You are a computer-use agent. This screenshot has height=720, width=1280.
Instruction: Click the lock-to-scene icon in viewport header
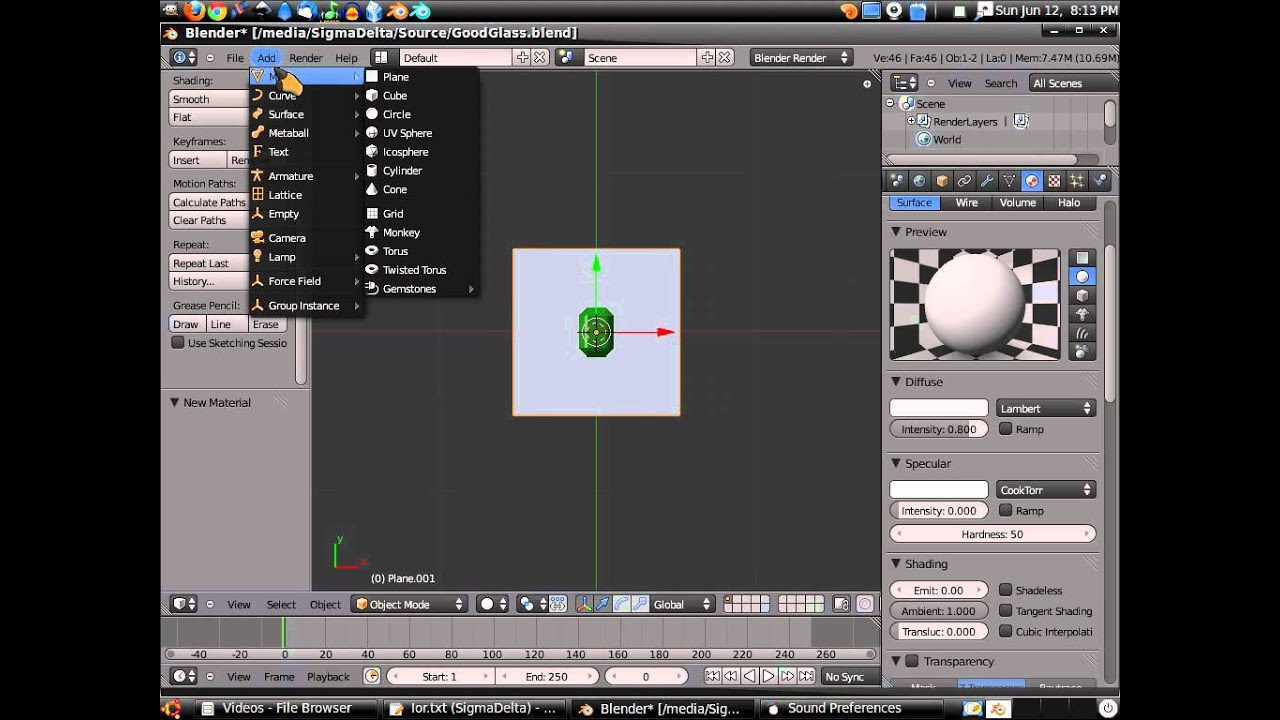[x=842, y=604]
